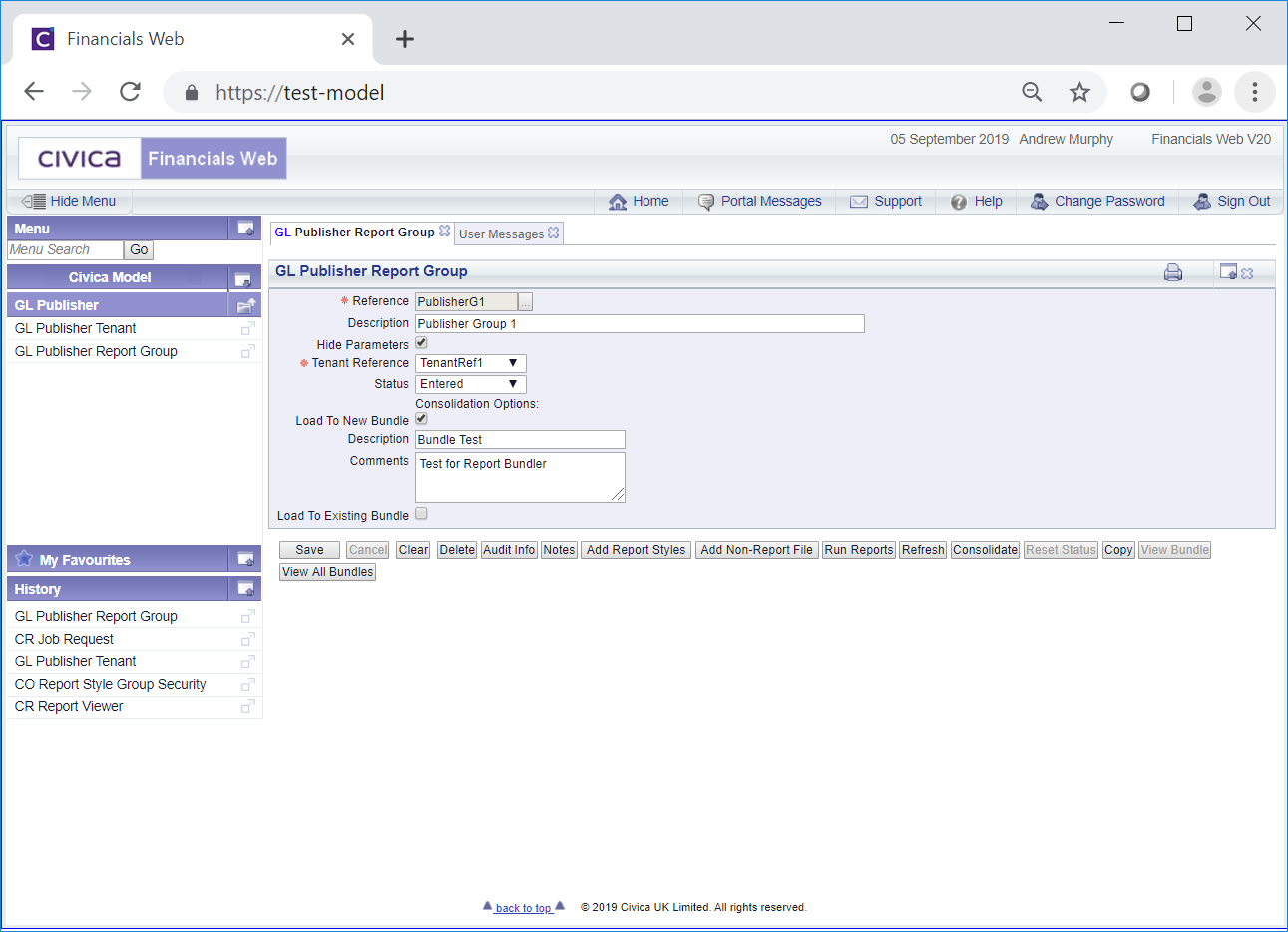This screenshot has height=932, width=1288.
Task: Enable Load To Existing Bundle checkbox
Action: coord(421,513)
